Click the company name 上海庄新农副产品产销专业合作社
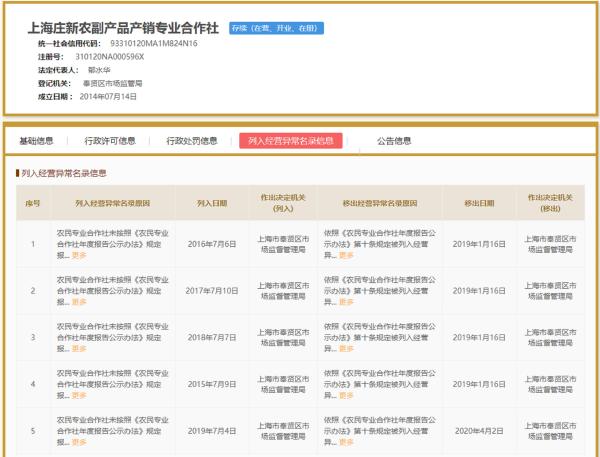Viewport: 600px width, 457px height. click(124, 30)
